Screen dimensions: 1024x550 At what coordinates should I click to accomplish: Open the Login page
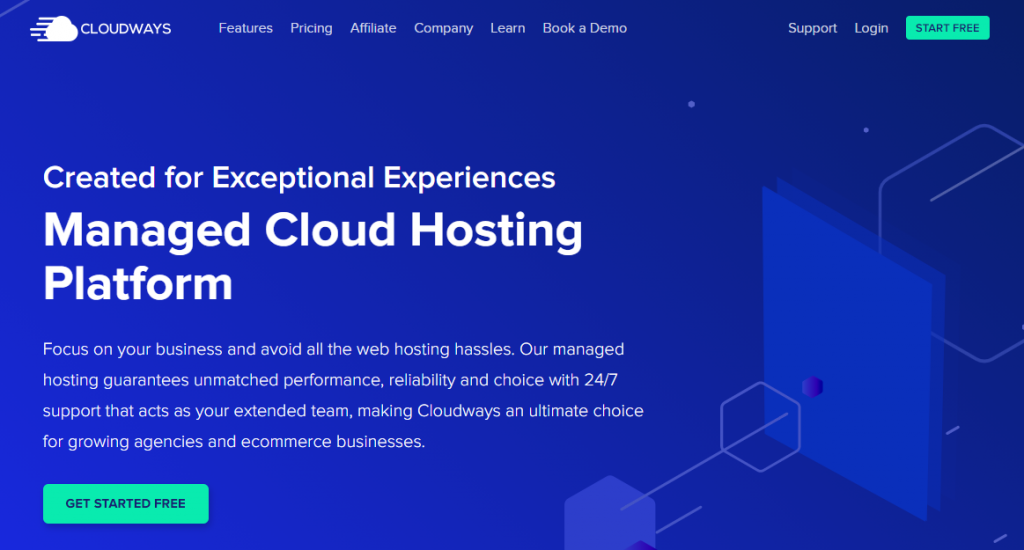[x=871, y=28]
